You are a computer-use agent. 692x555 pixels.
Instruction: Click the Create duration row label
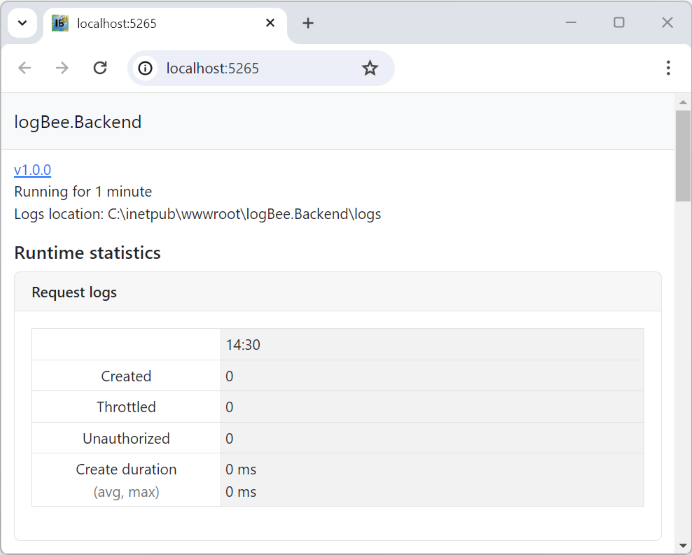[126, 469]
